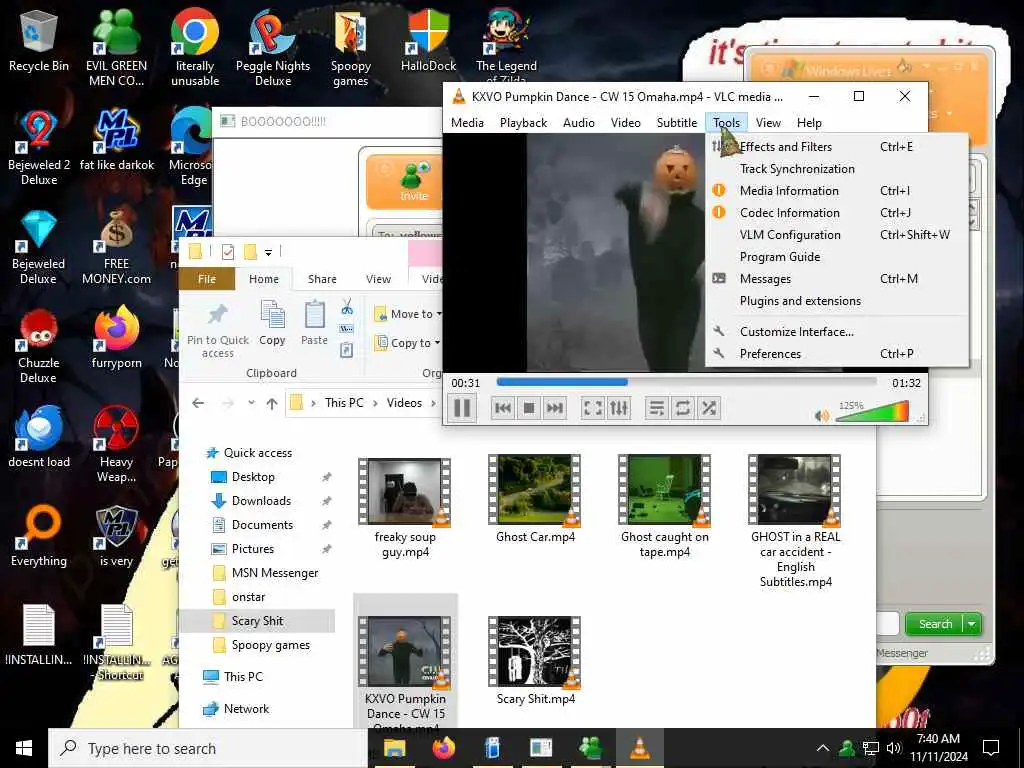
Task: Open the VLC cone taskbar icon
Action: tap(639, 748)
